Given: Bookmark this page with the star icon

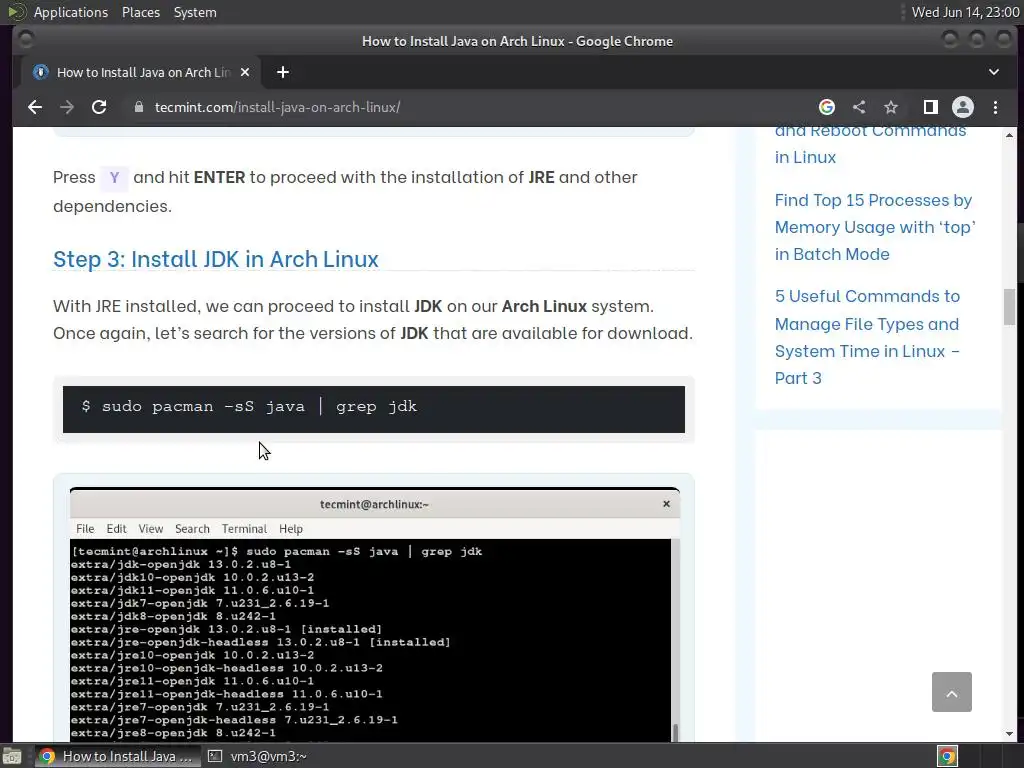Looking at the screenshot, I should tap(891, 107).
